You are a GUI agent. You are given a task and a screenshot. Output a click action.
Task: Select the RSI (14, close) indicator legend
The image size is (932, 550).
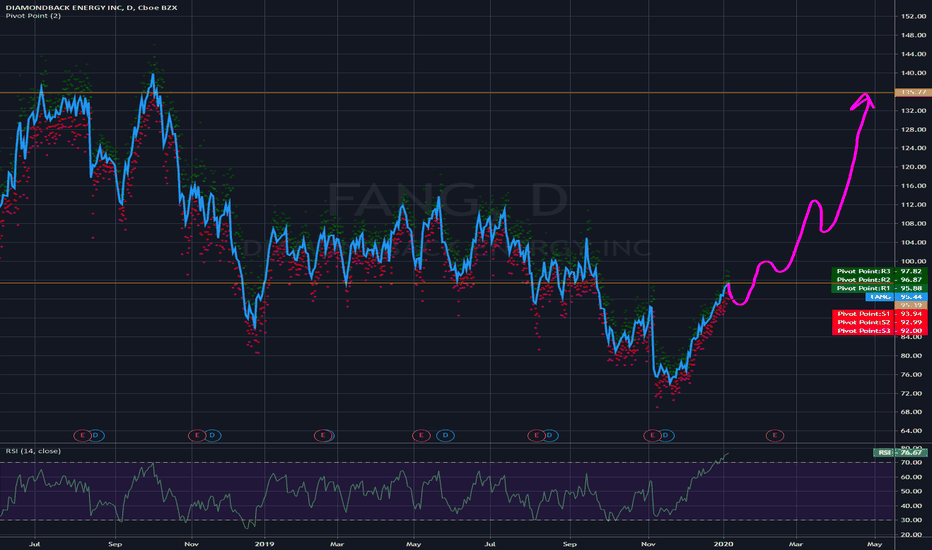[x=33, y=451]
